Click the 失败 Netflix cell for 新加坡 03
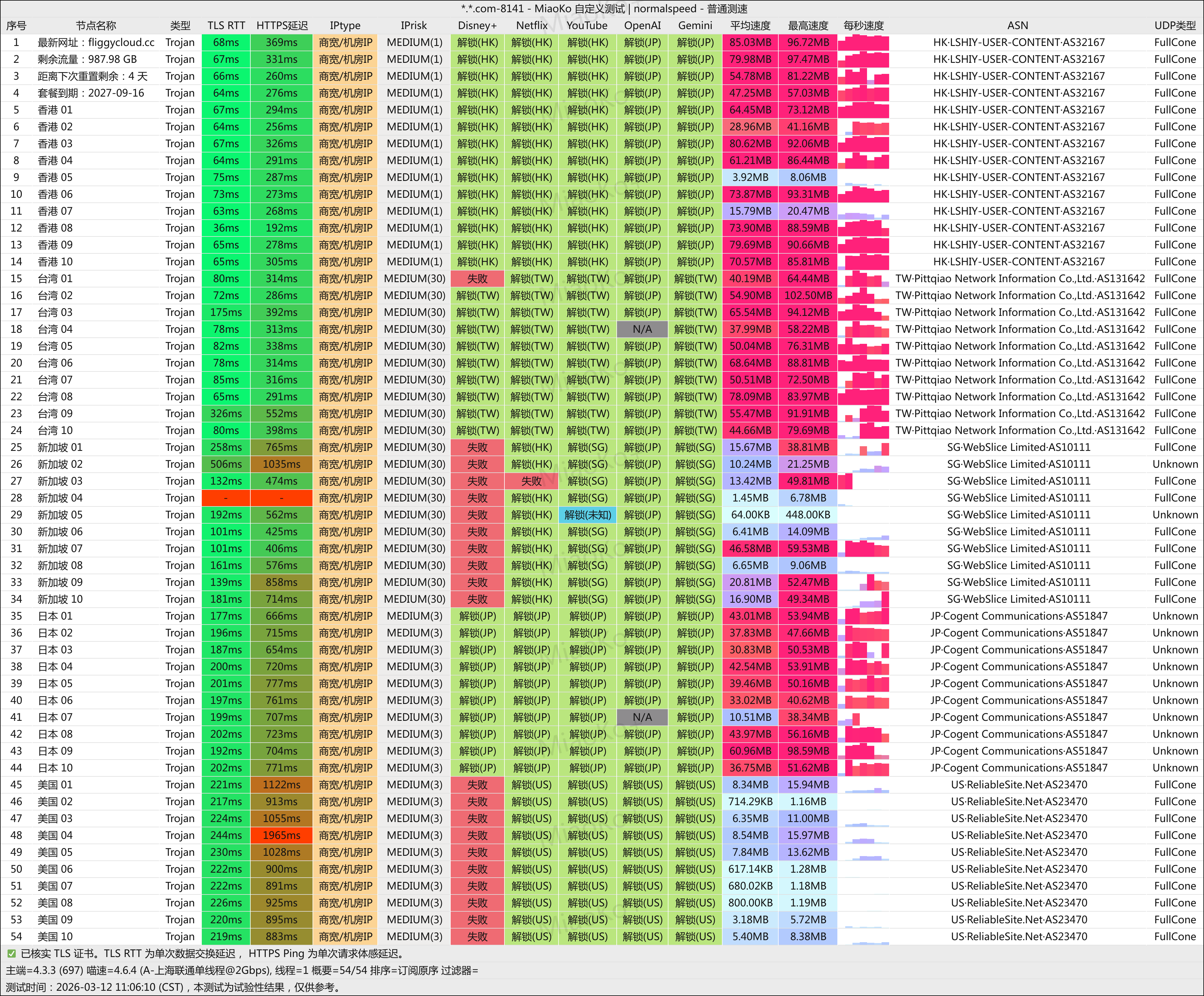Viewport: 1204px width, 996px height. point(531,481)
